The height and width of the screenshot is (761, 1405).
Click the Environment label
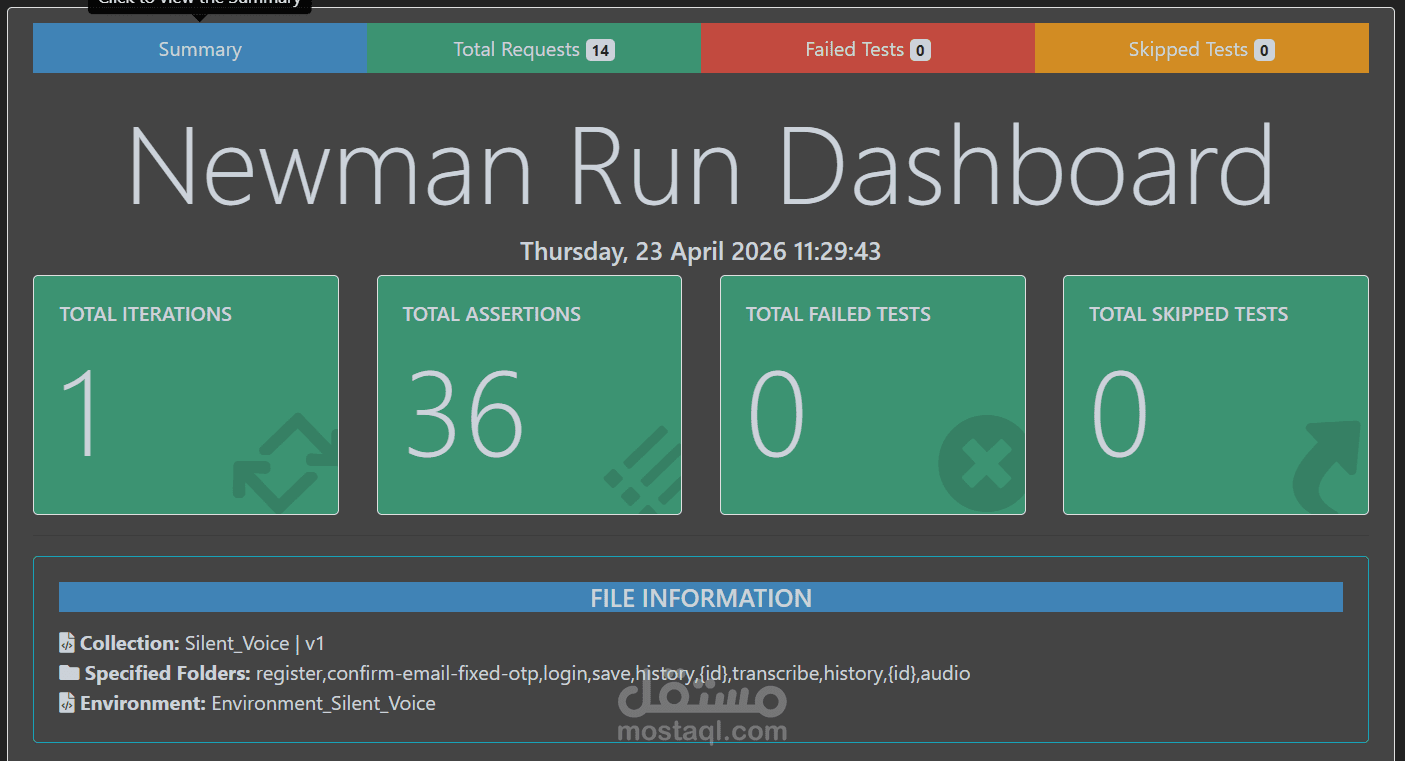(x=143, y=703)
